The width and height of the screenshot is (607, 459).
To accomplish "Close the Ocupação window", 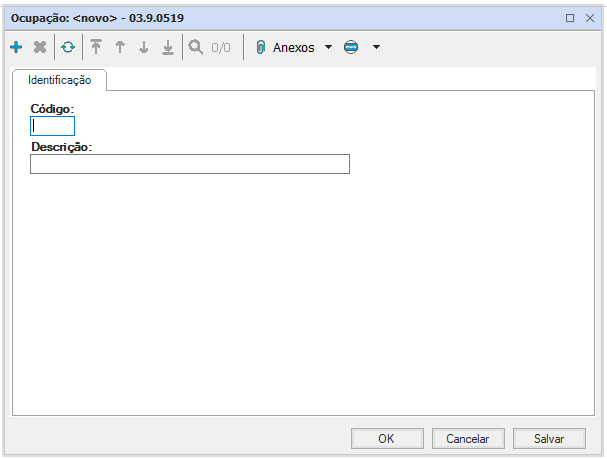I will click(589, 18).
